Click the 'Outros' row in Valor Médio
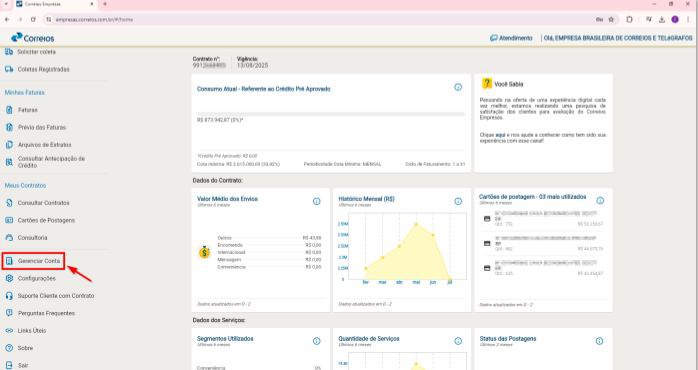 pos(269,238)
